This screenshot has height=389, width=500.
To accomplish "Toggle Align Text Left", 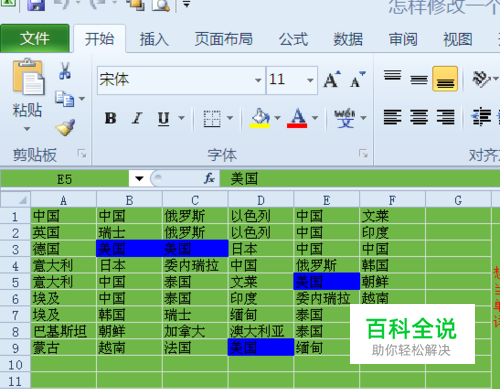I will click(393, 118).
